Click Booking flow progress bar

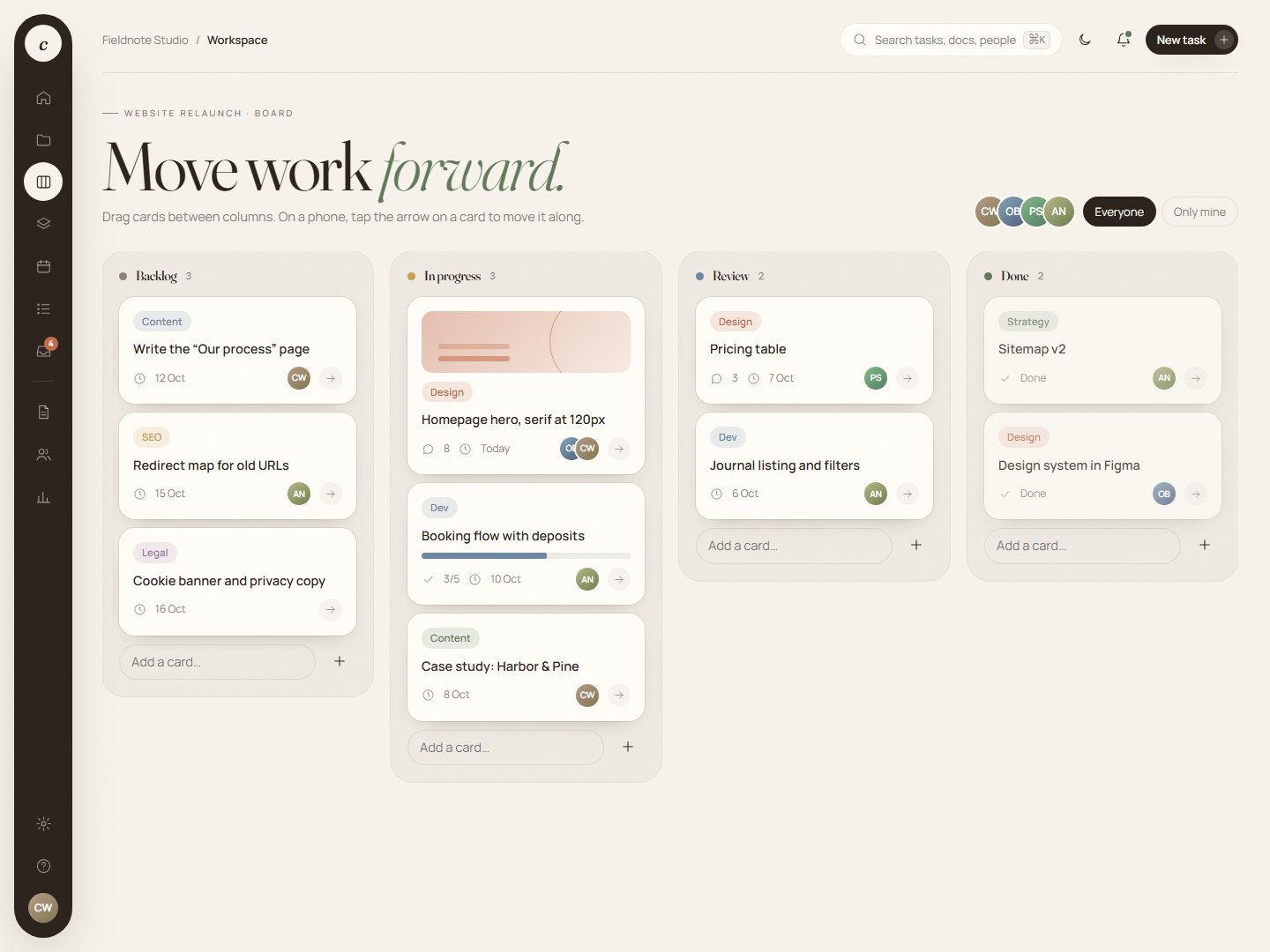pyautogui.click(x=526, y=555)
